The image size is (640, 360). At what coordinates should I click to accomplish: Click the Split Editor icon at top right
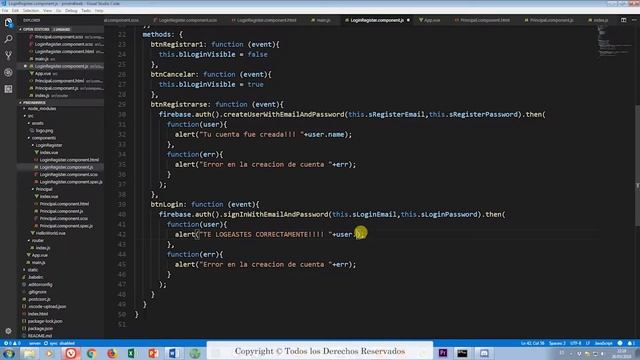[x=623, y=20]
